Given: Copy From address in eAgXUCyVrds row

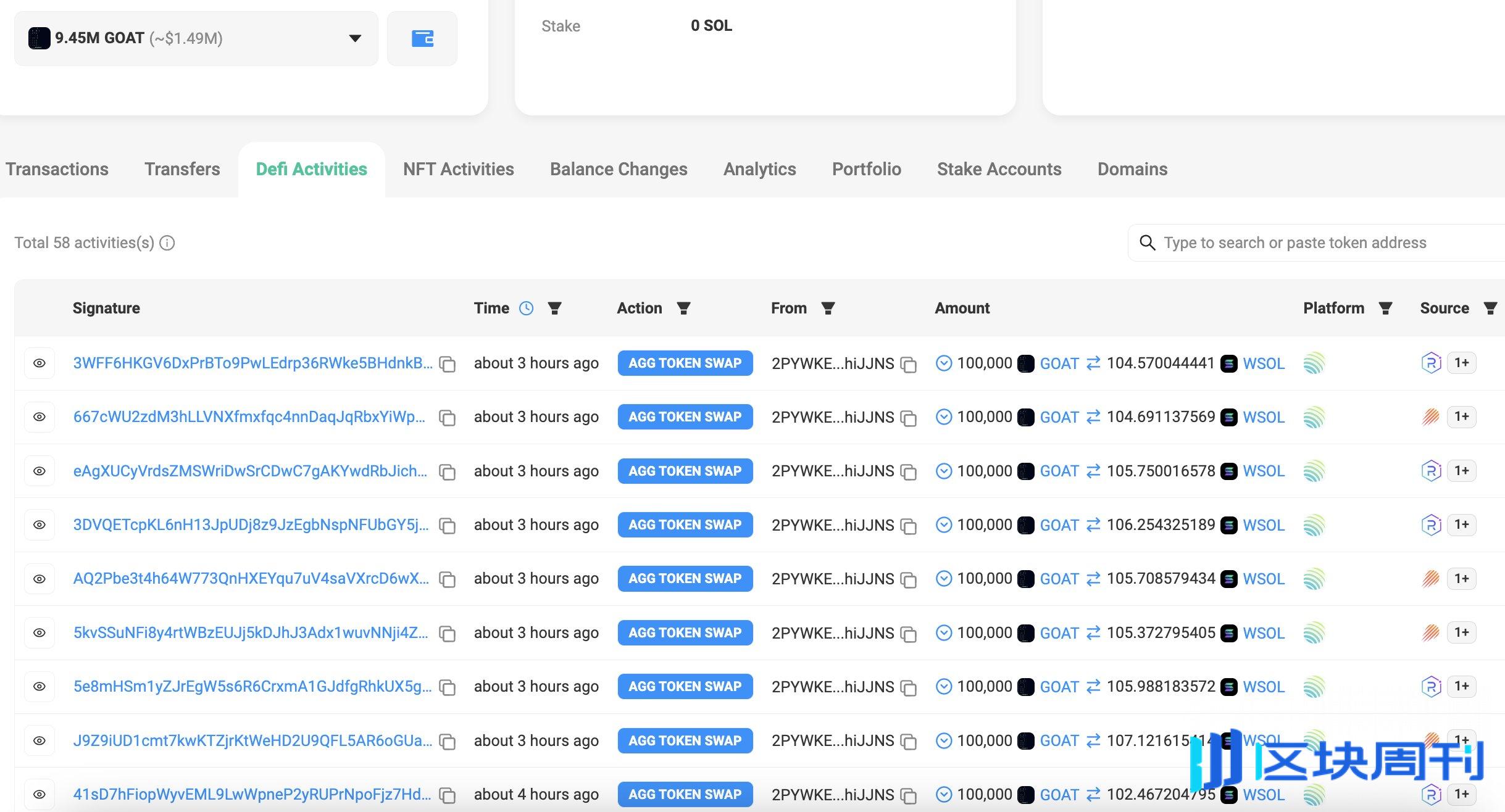Looking at the screenshot, I should coord(908,473).
